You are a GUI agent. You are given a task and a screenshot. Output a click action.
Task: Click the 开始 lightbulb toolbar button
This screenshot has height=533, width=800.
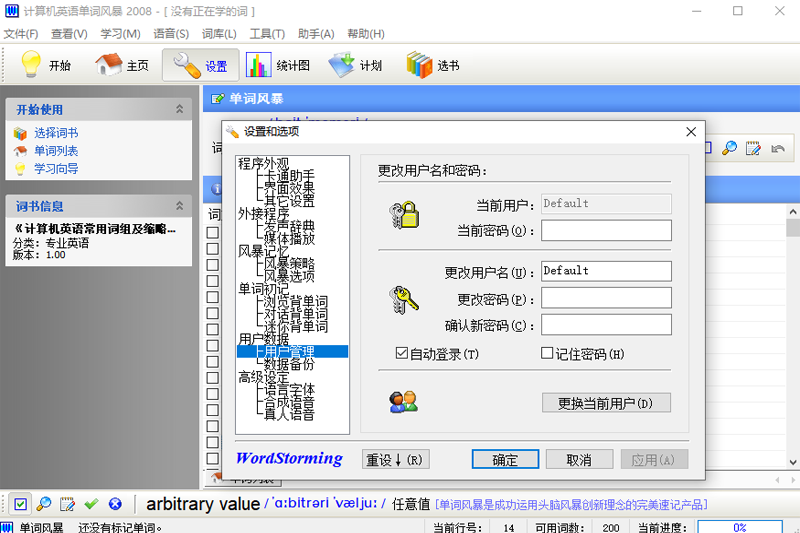point(46,65)
